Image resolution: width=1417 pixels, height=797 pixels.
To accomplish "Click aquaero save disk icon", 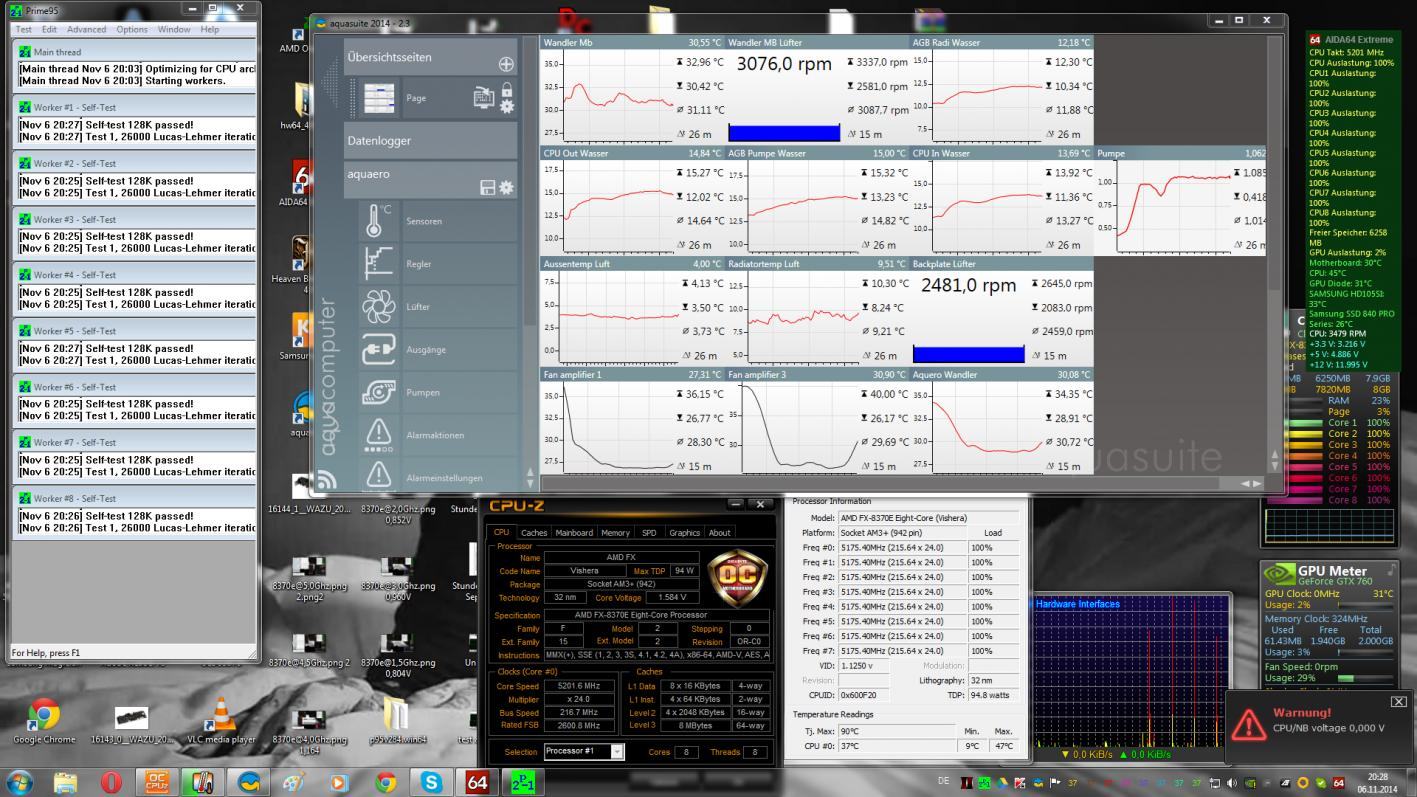I will coord(488,188).
